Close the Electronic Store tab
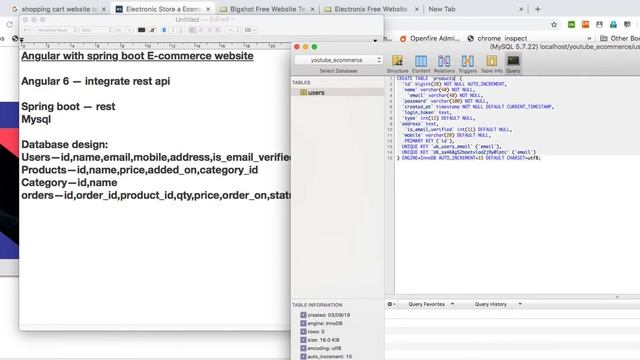The image size is (640, 360). pos(208,9)
